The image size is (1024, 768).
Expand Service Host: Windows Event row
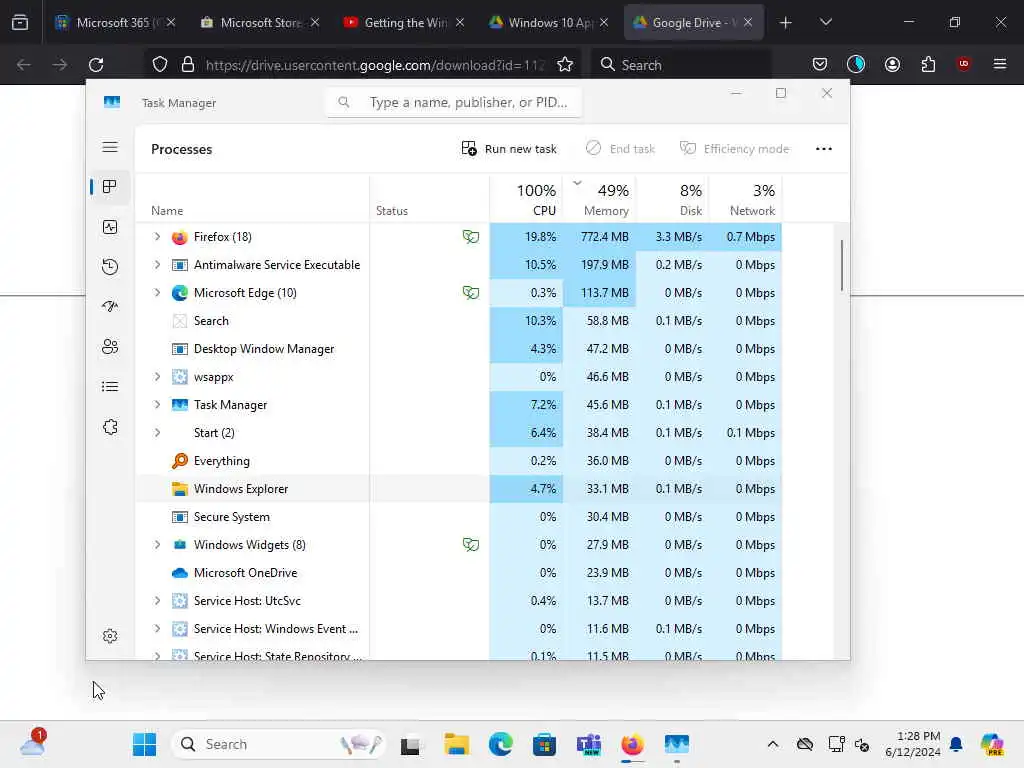tap(157, 629)
